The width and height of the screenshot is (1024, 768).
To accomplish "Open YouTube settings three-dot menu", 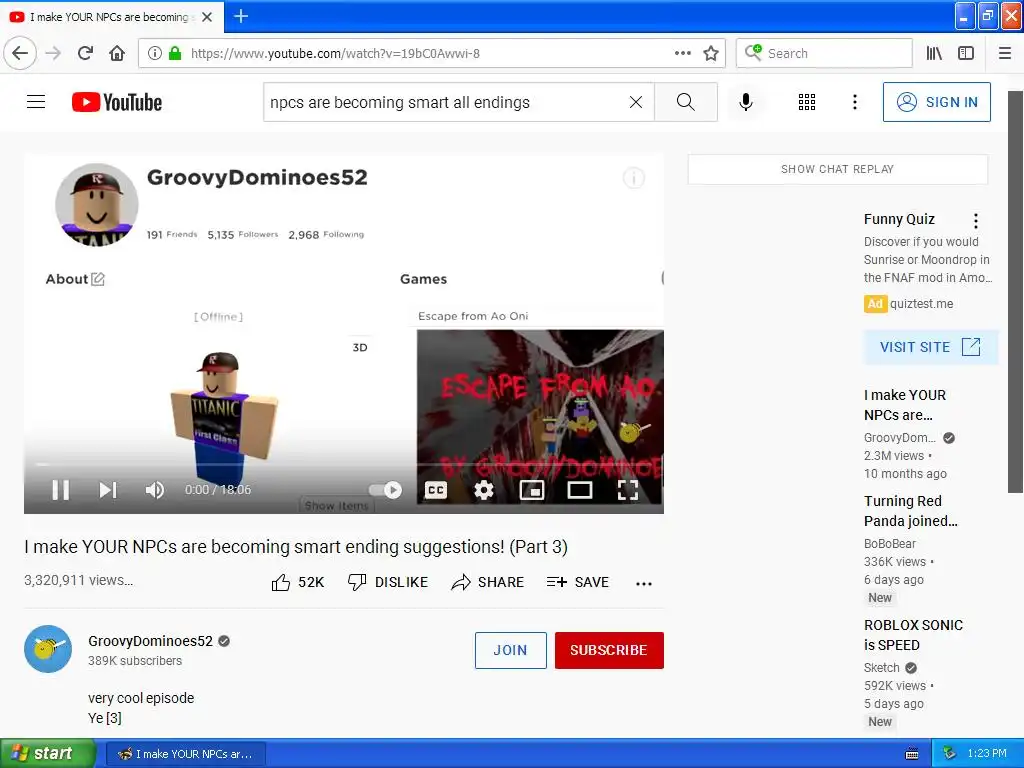I will click(855, 102).
